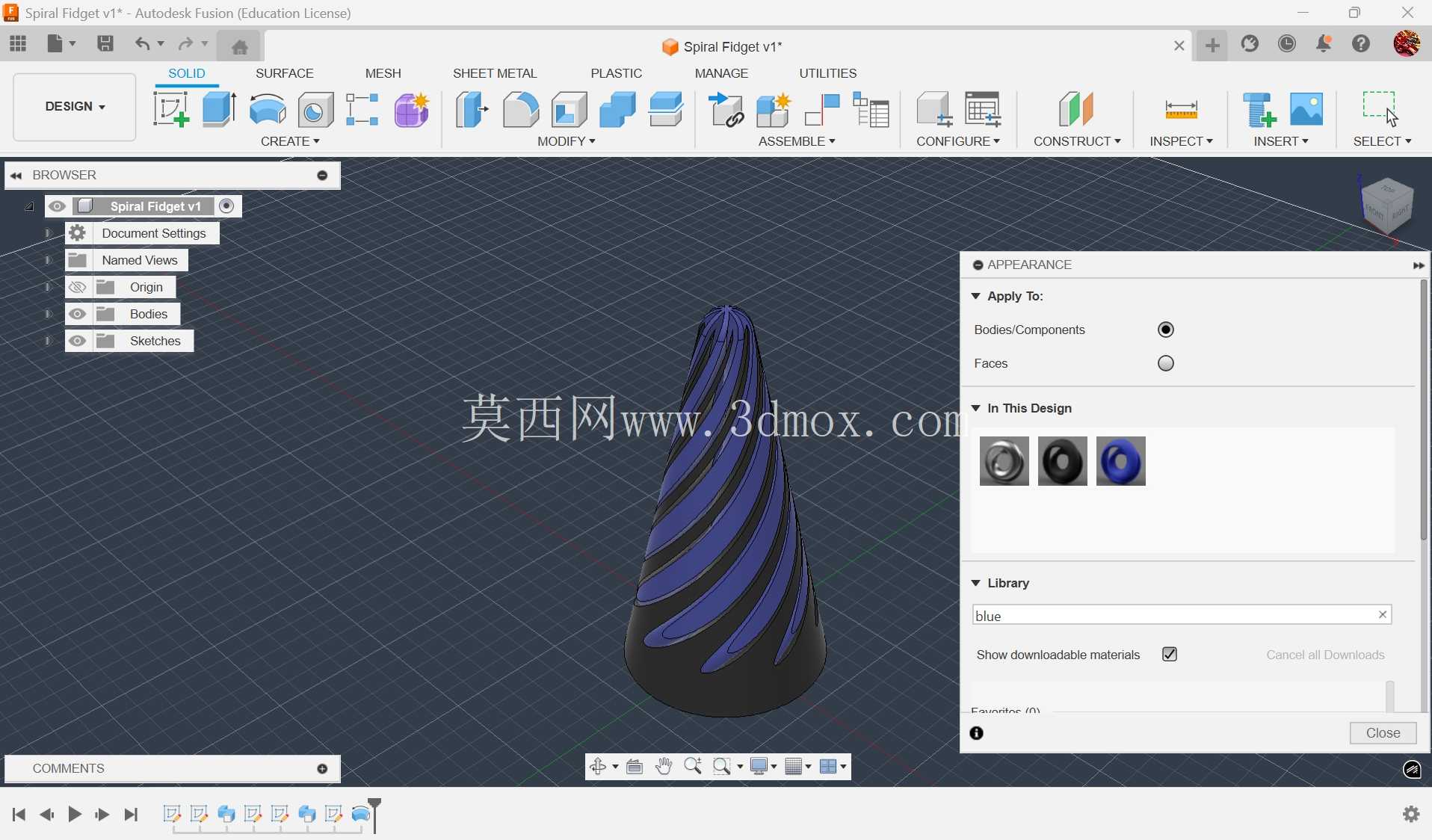Screen dimensions: 1432x840
Task: Select the Bodies/Components radio button
Action: 1166,330
